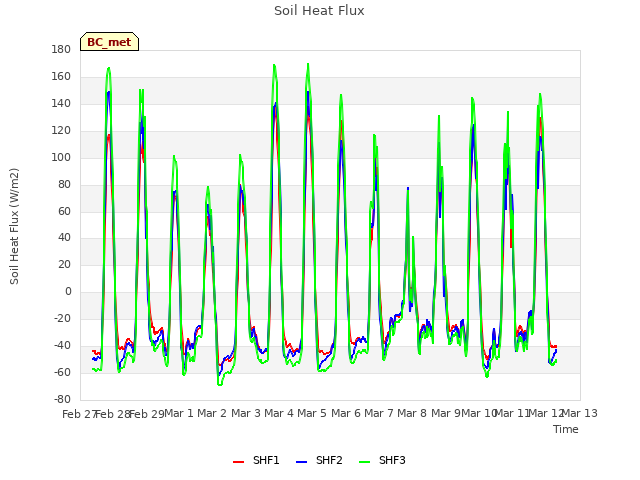Click the Feb 27 x-axis tick label

(x=79, y=414)
